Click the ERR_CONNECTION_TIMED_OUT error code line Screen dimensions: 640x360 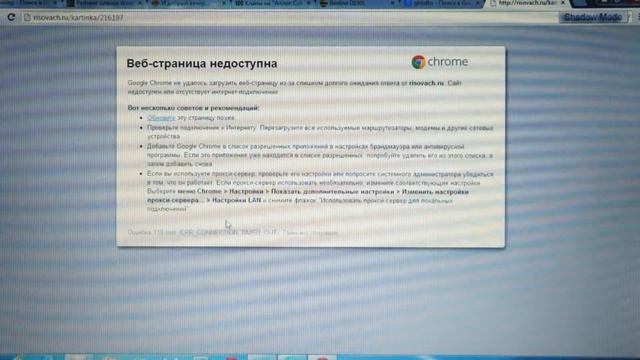pyautogui.click(x=233, y=233)
